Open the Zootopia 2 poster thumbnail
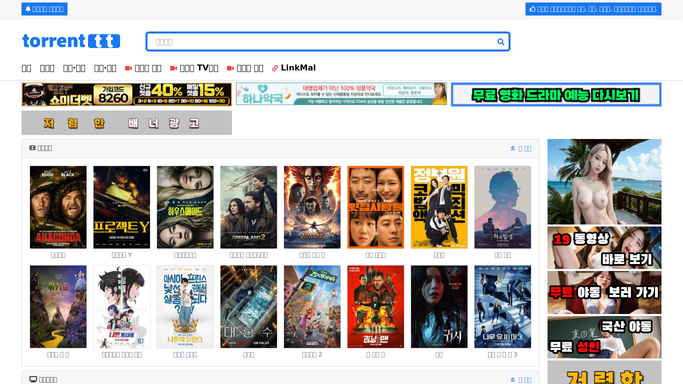The width and height of the screenshot is (683, 384). (312, 307)
